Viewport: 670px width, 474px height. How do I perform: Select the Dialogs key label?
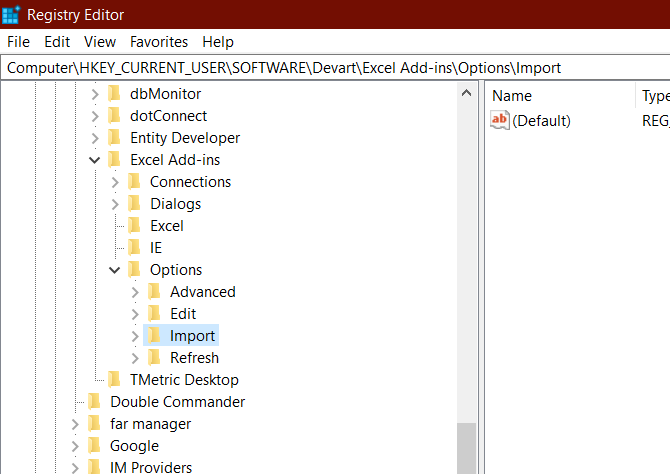pyautogui.click(x=175, y=204)
